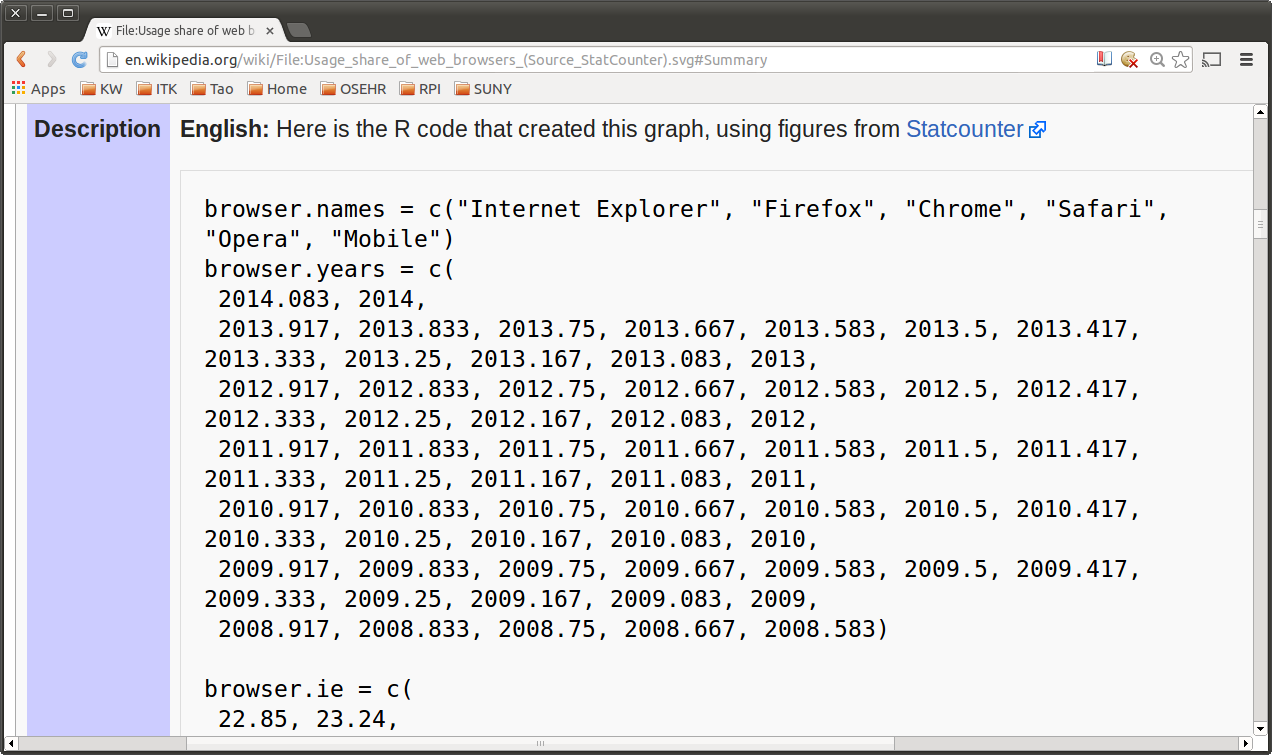Click the value 2011.75 in the code
Screen dimensions: 1272x755
pos(547,449)
